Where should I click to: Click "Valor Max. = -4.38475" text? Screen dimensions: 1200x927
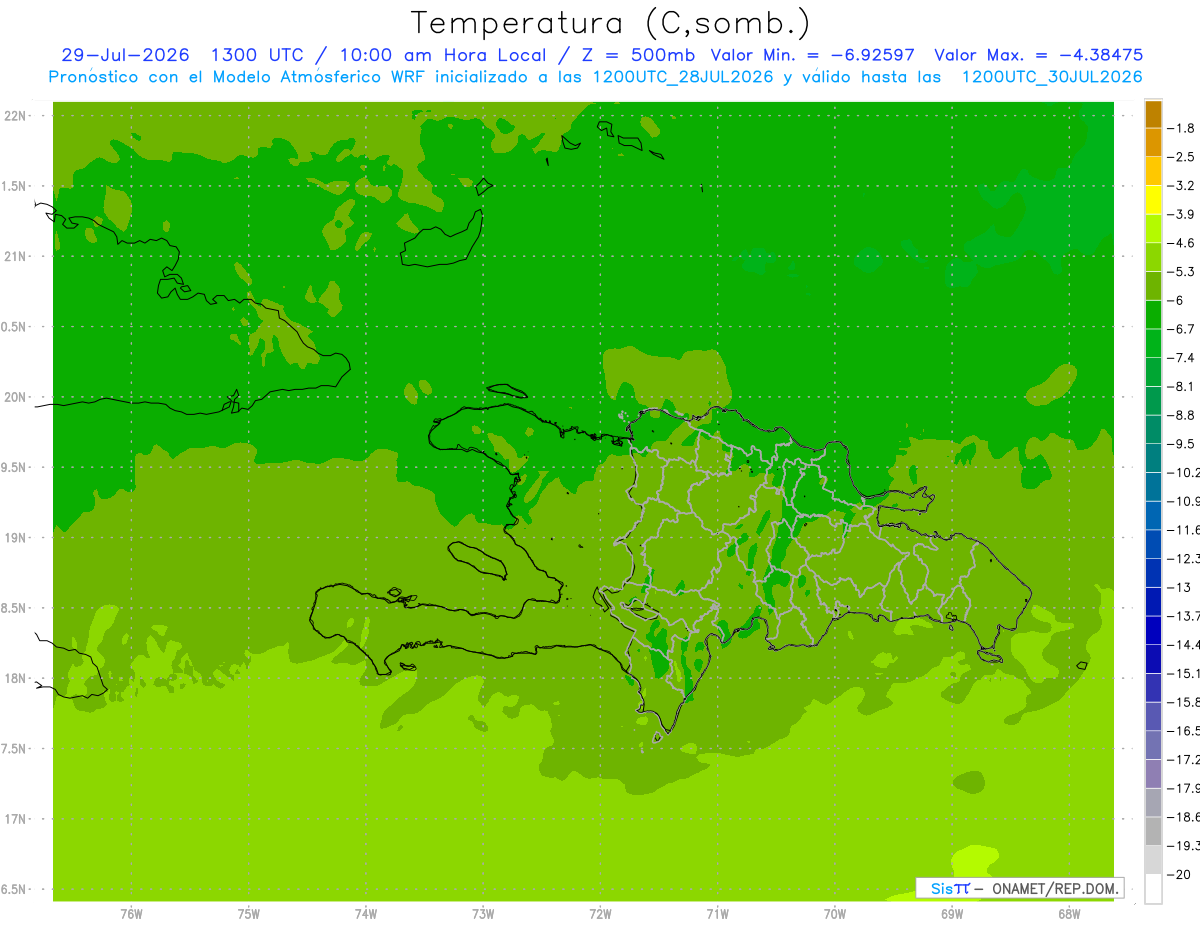click(1040, 55)
